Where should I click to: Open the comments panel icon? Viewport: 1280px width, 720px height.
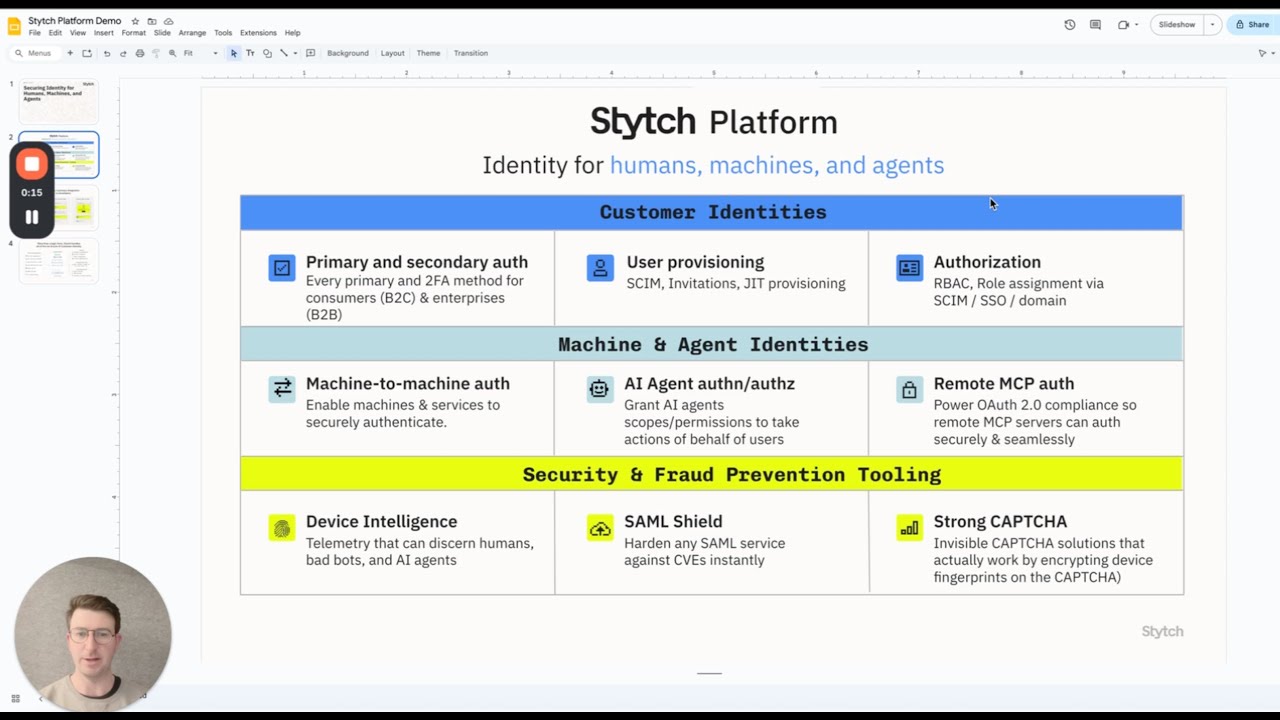point(1096,25)
